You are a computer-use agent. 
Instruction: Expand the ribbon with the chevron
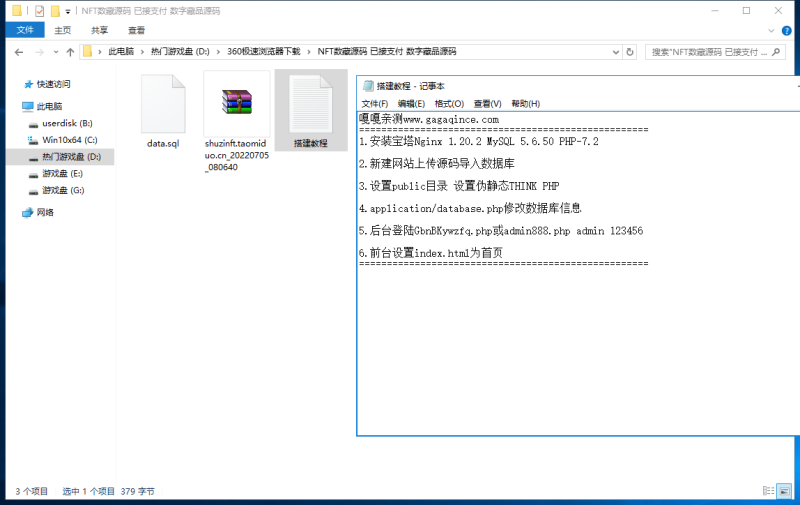pos(771,31)
